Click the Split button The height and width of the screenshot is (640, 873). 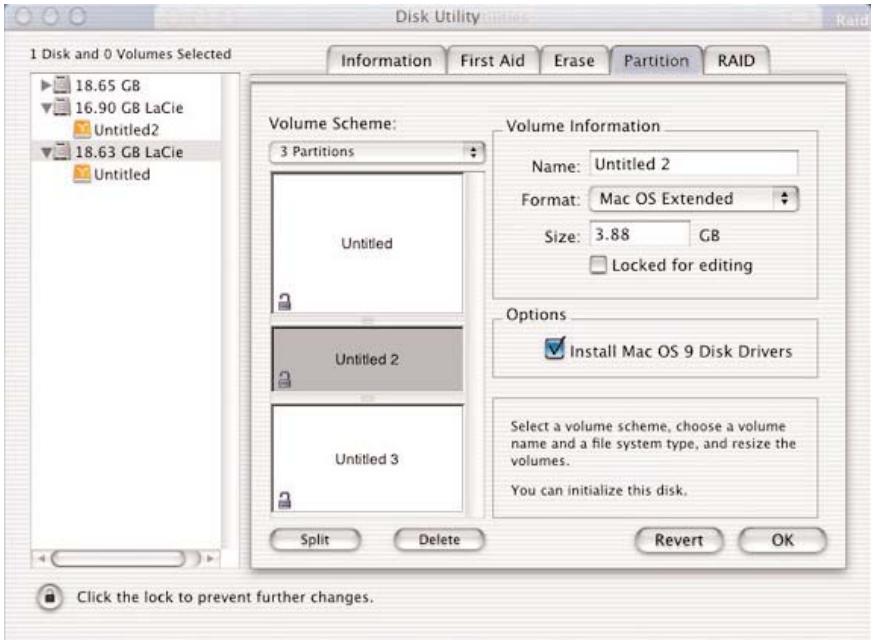315,539
